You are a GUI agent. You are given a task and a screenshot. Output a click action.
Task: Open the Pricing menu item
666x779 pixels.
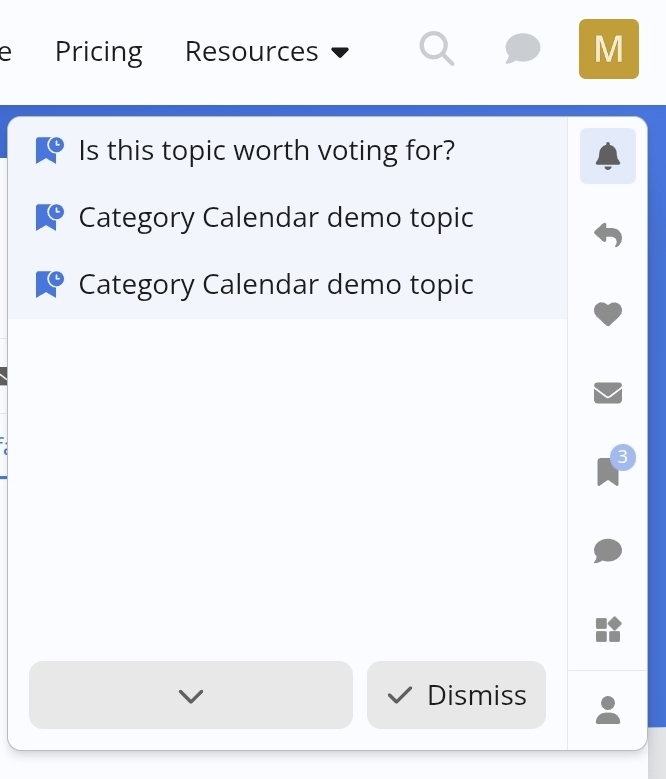pos(99,51)
